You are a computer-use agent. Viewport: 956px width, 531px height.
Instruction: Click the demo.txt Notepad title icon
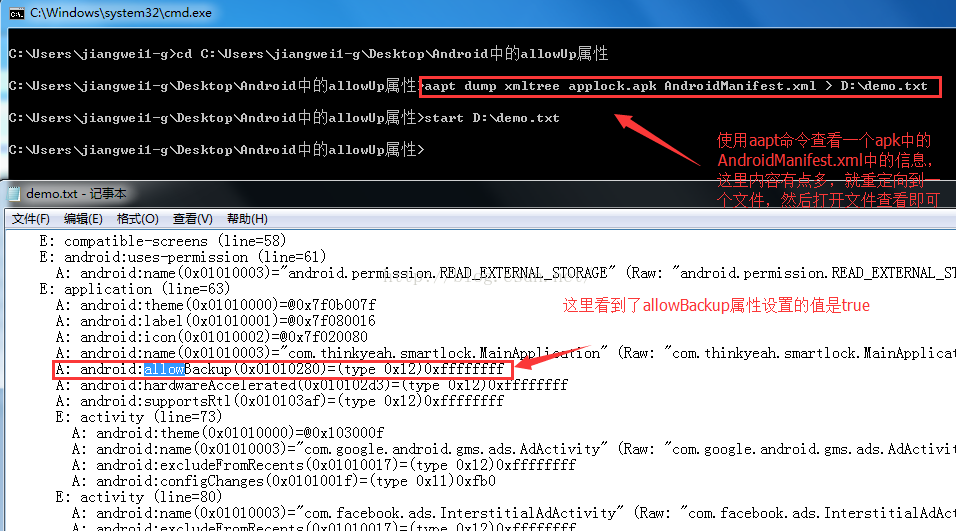point(13,194)
